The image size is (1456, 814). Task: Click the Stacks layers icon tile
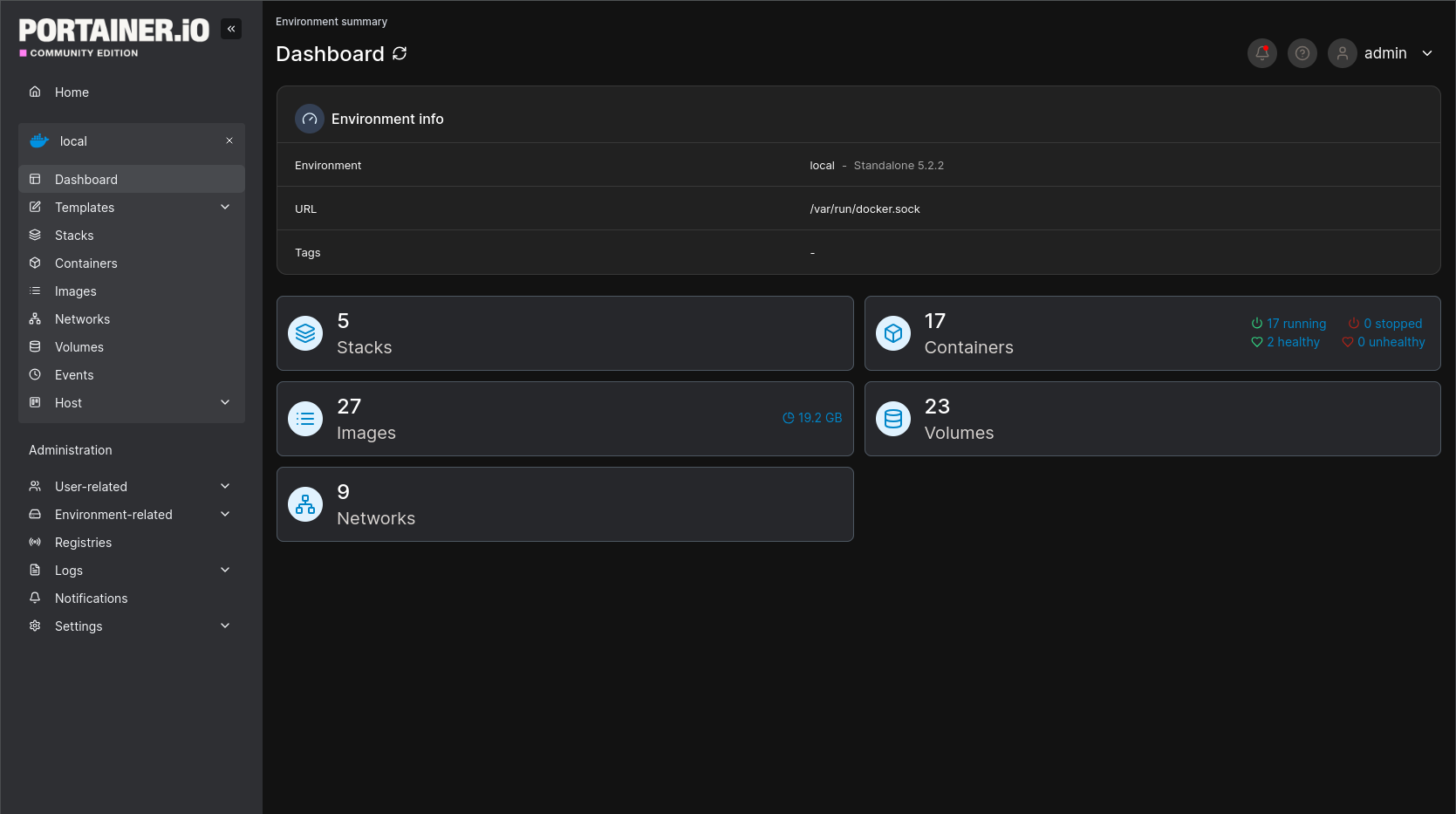coord(305,333)
